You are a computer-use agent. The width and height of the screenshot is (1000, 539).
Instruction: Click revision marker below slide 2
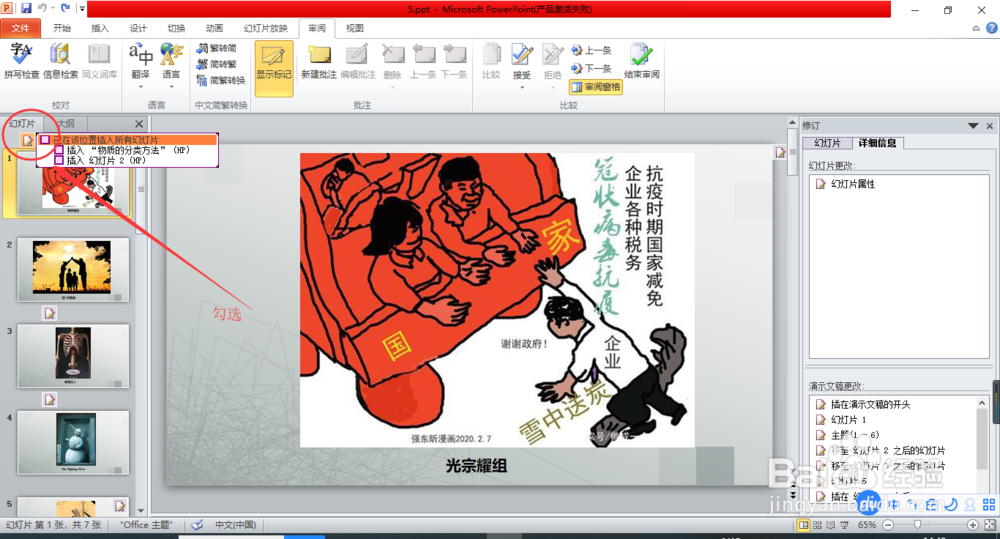tap(50, 313)
